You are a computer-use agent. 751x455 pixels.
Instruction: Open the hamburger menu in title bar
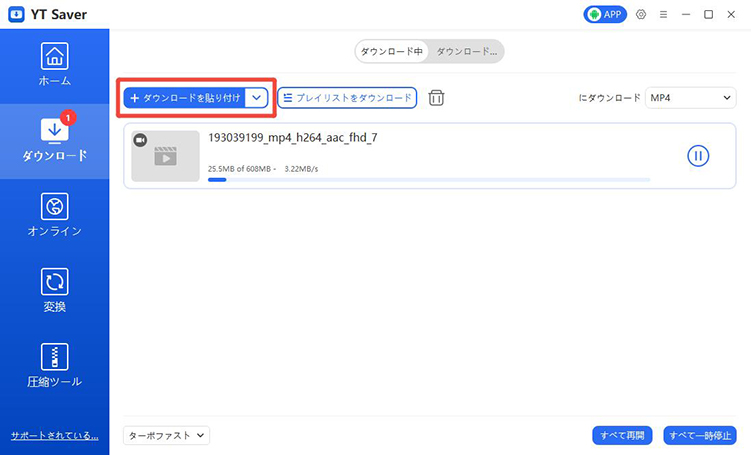coord(663,14)
